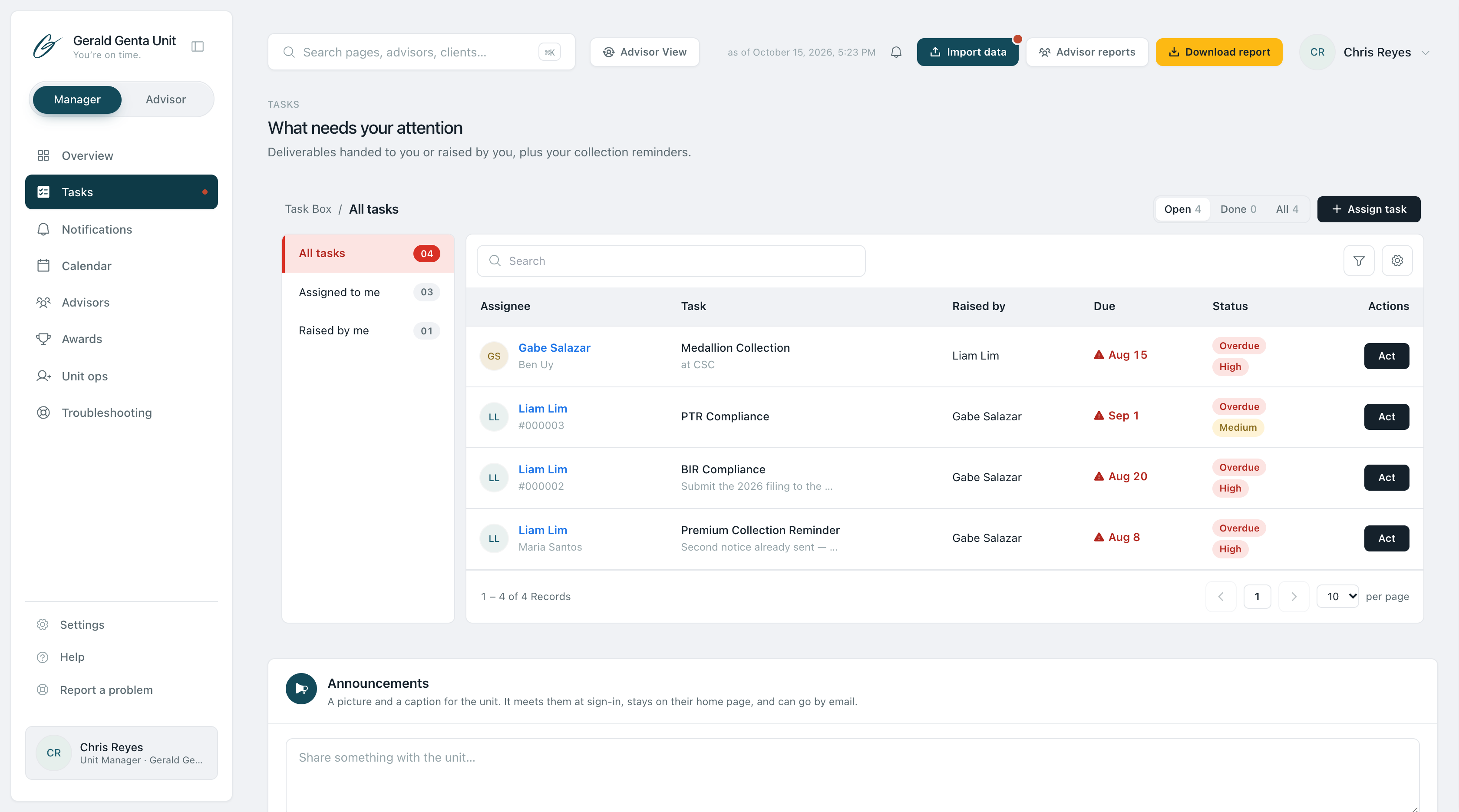The height and width of the screenshot is (812, 1459).
Task: Open Advisors in the sidebar
Action: pyautogui.click(x=121, y=302)
